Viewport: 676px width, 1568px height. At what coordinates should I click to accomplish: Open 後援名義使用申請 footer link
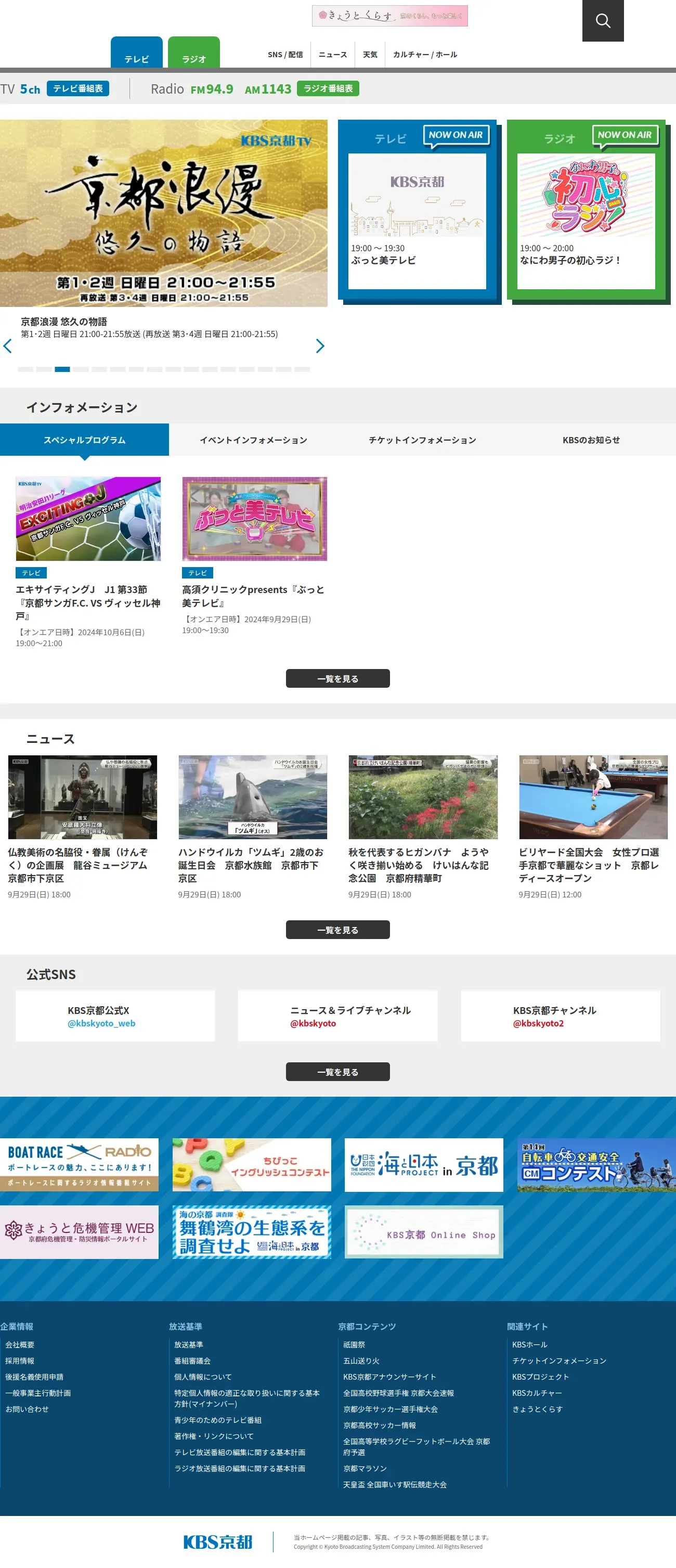pos(35,1377)
